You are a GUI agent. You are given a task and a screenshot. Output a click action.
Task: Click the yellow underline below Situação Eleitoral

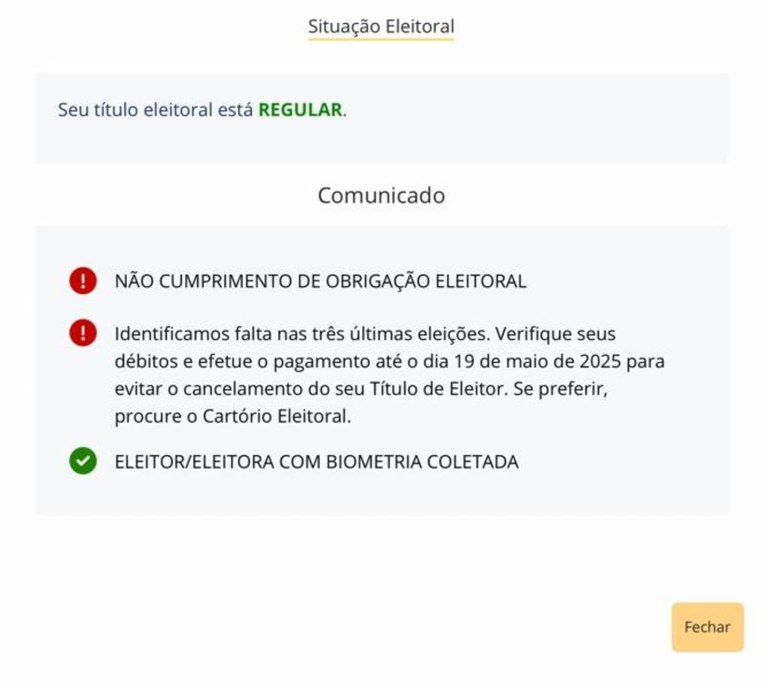coord(381,40)
